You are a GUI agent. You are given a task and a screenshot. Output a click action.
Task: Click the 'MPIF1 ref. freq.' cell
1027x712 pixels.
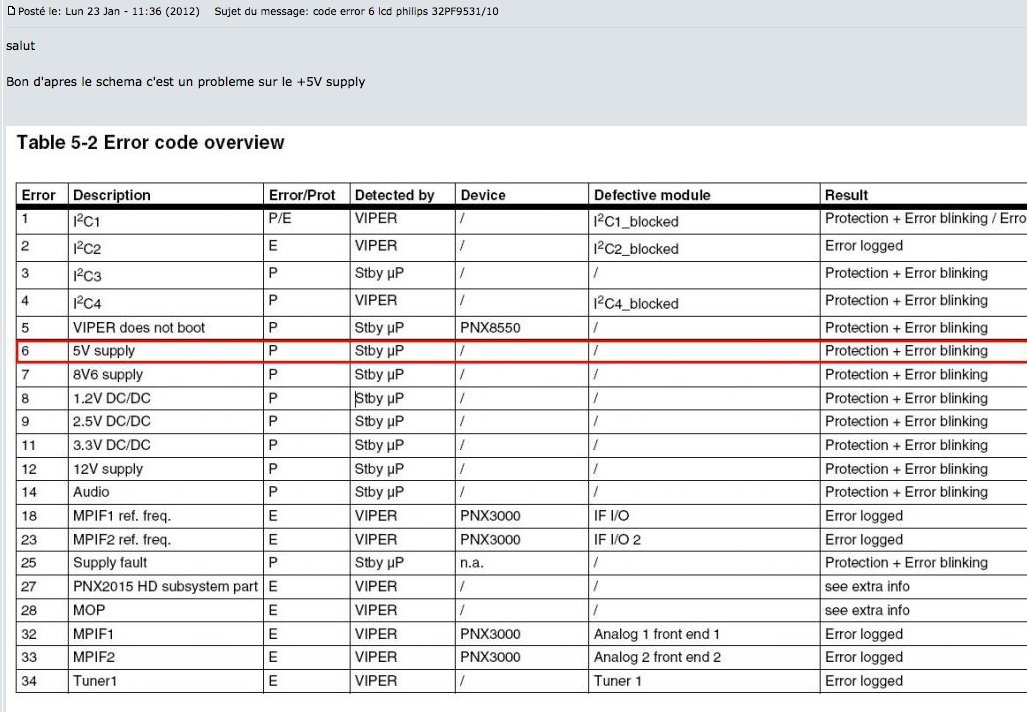point(122,516)
